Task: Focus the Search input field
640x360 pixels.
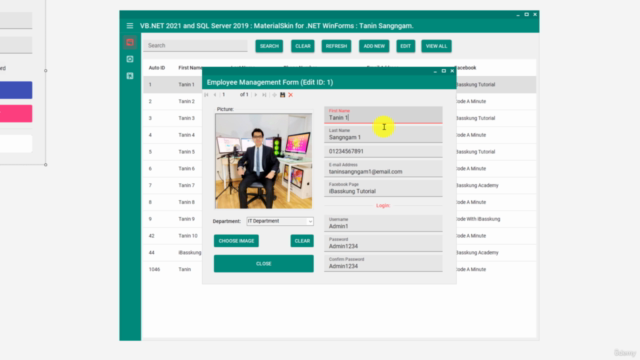Action: point(196,46)
